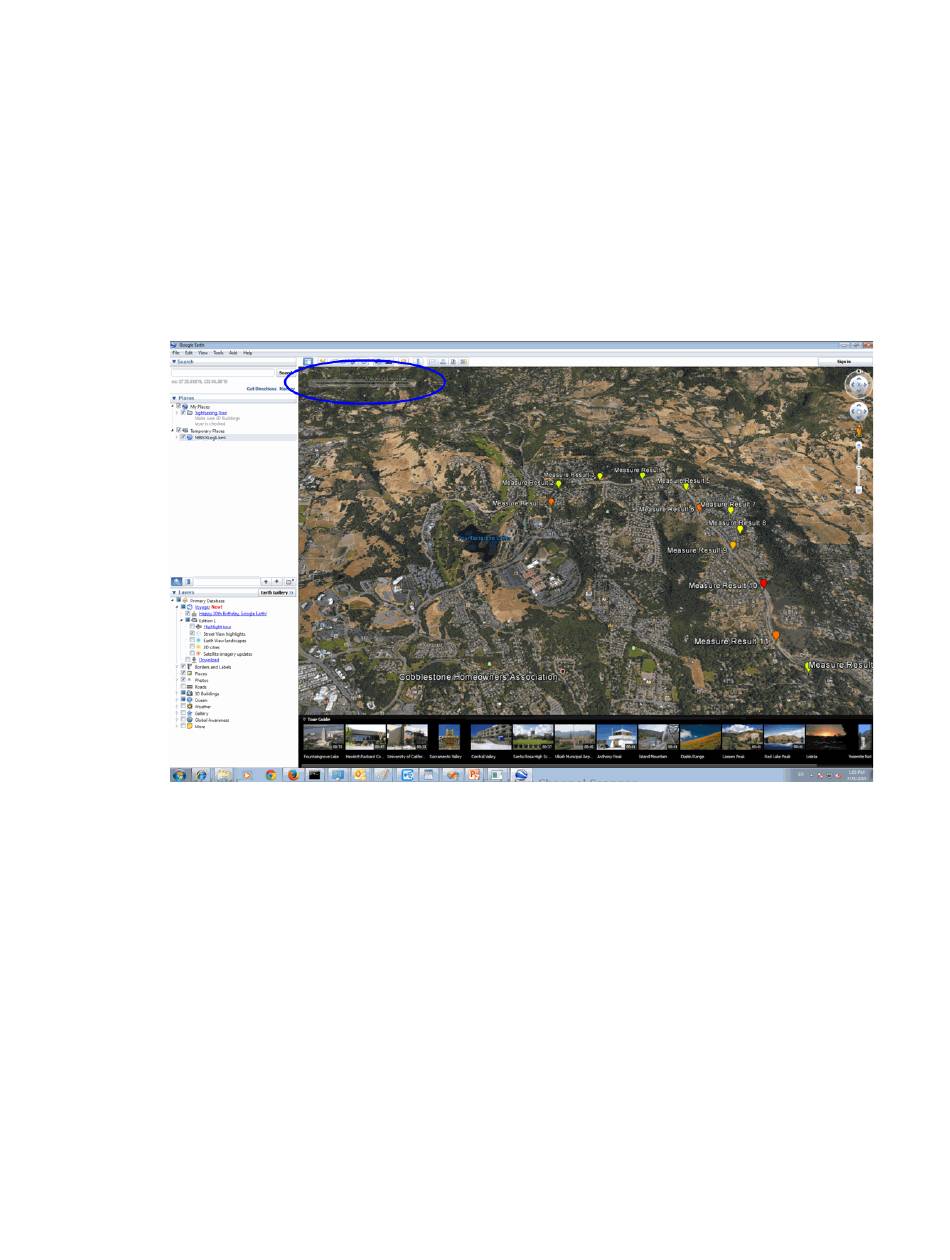
Task: Select the Street View pegman icon
Action: point(859,431)
